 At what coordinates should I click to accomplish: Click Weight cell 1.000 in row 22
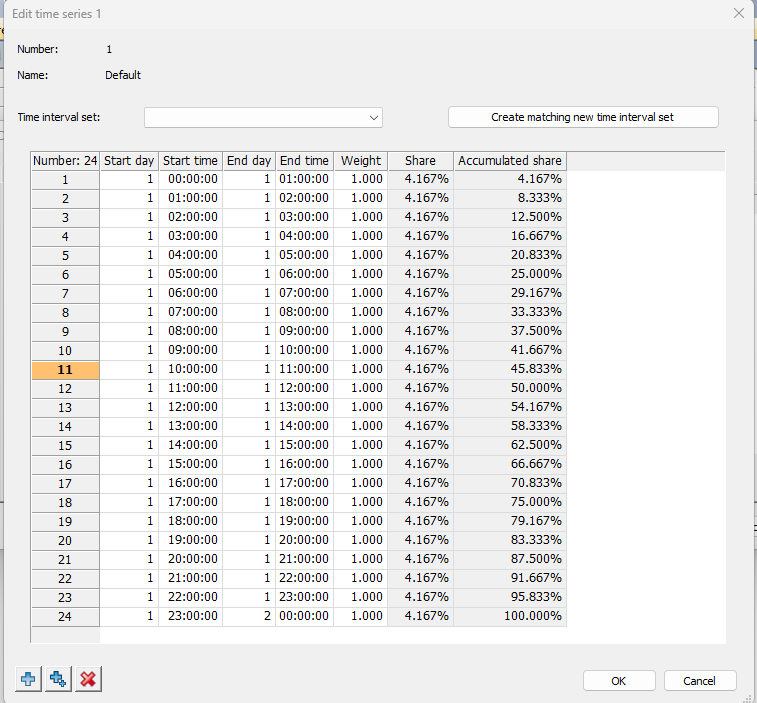point(361,578)
